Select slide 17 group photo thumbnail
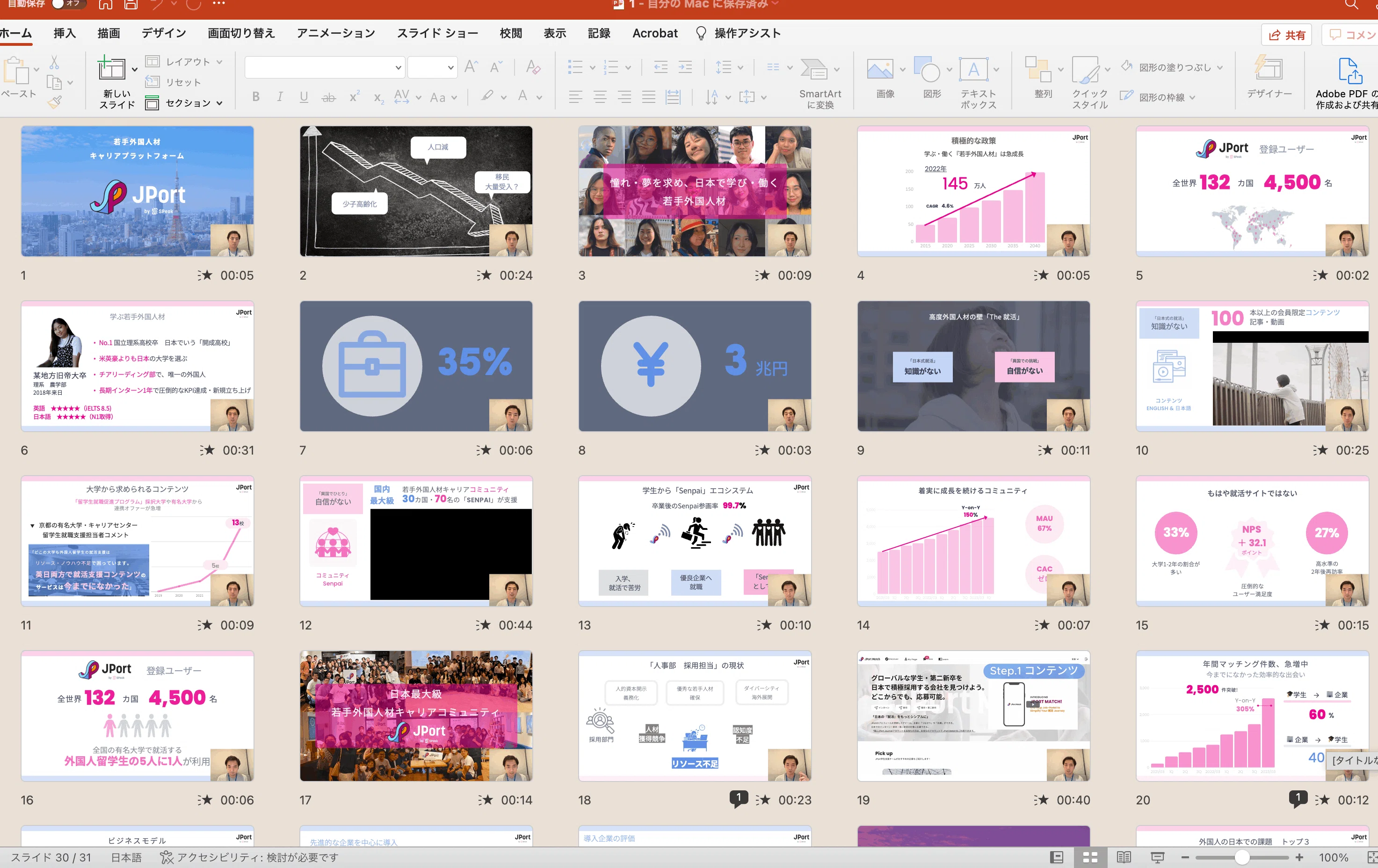The height and width of the screenshot is (868, 1378). point(416,716)
